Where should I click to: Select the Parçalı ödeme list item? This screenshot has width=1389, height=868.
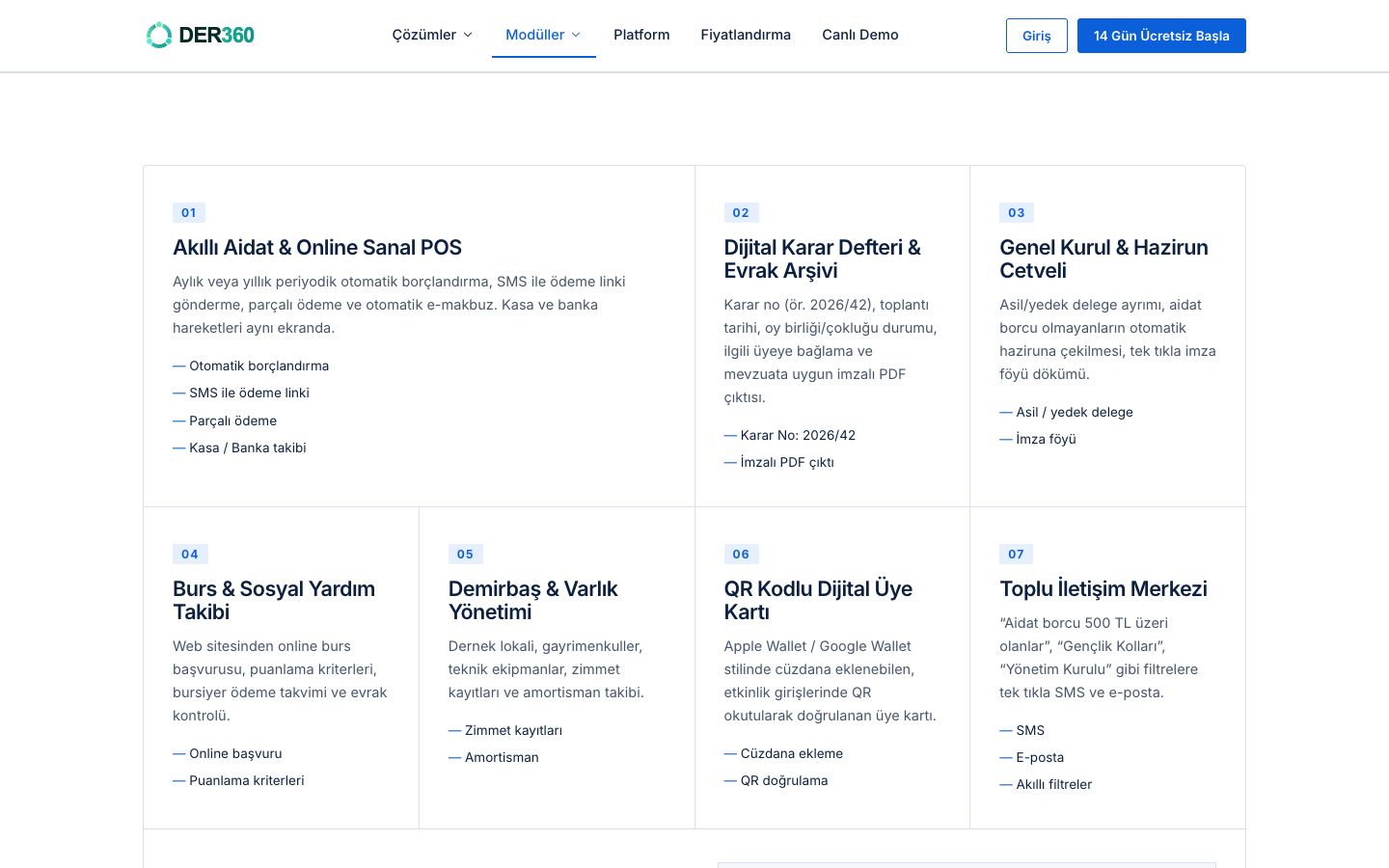pos(225,420)
